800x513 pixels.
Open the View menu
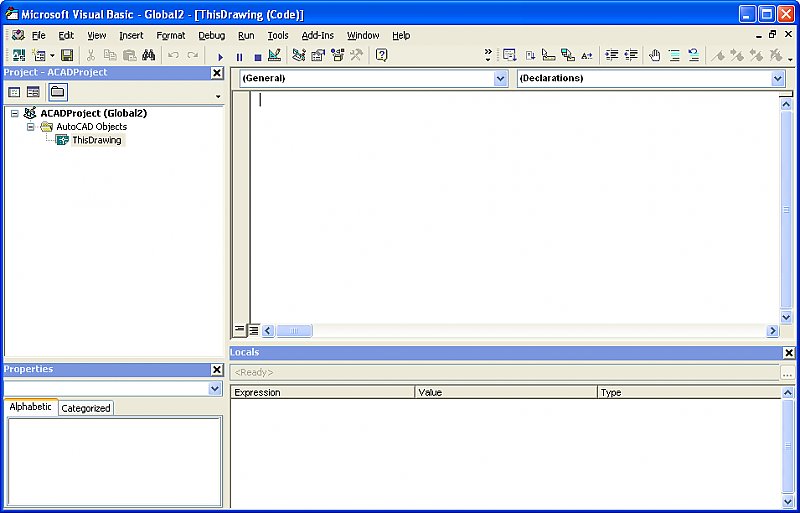[96, 35]
